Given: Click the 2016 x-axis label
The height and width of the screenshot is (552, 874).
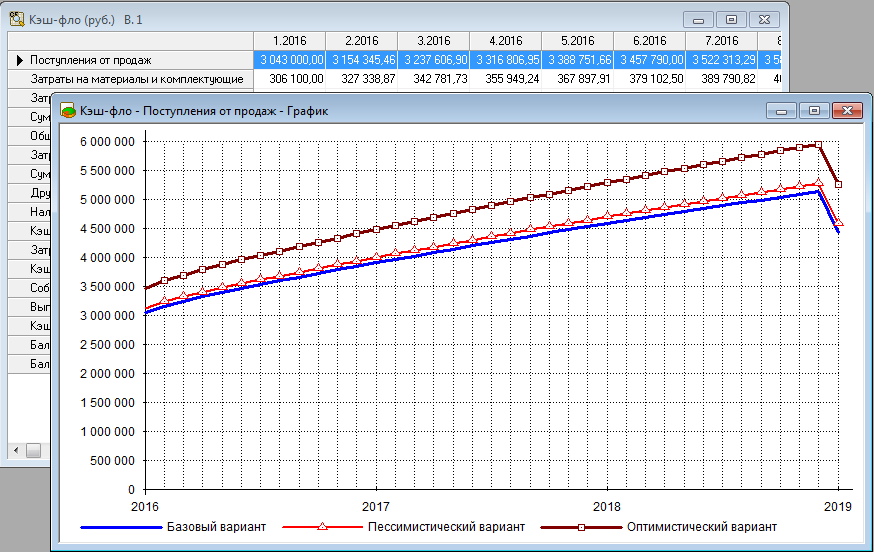Looking at the screenshot, I should [x=145, y=506].
